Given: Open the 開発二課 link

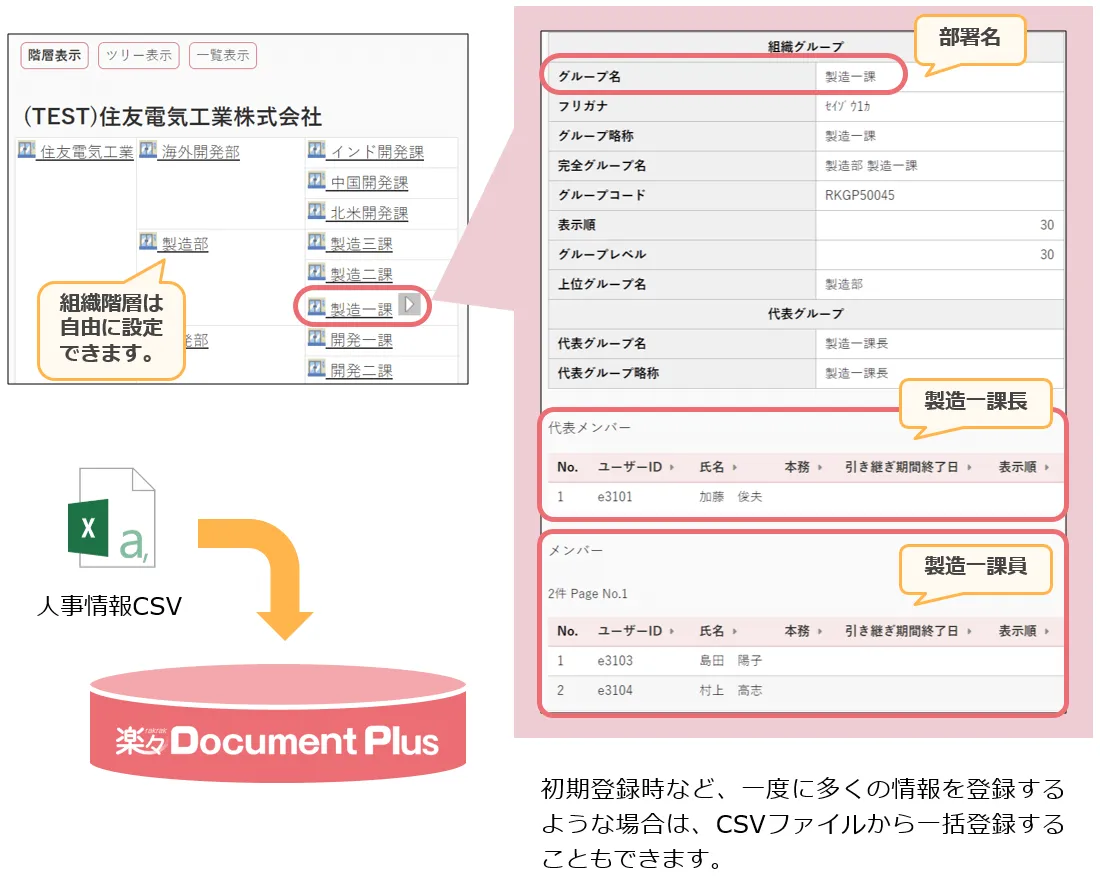Looking at the screenshot, I should point(361,370).
